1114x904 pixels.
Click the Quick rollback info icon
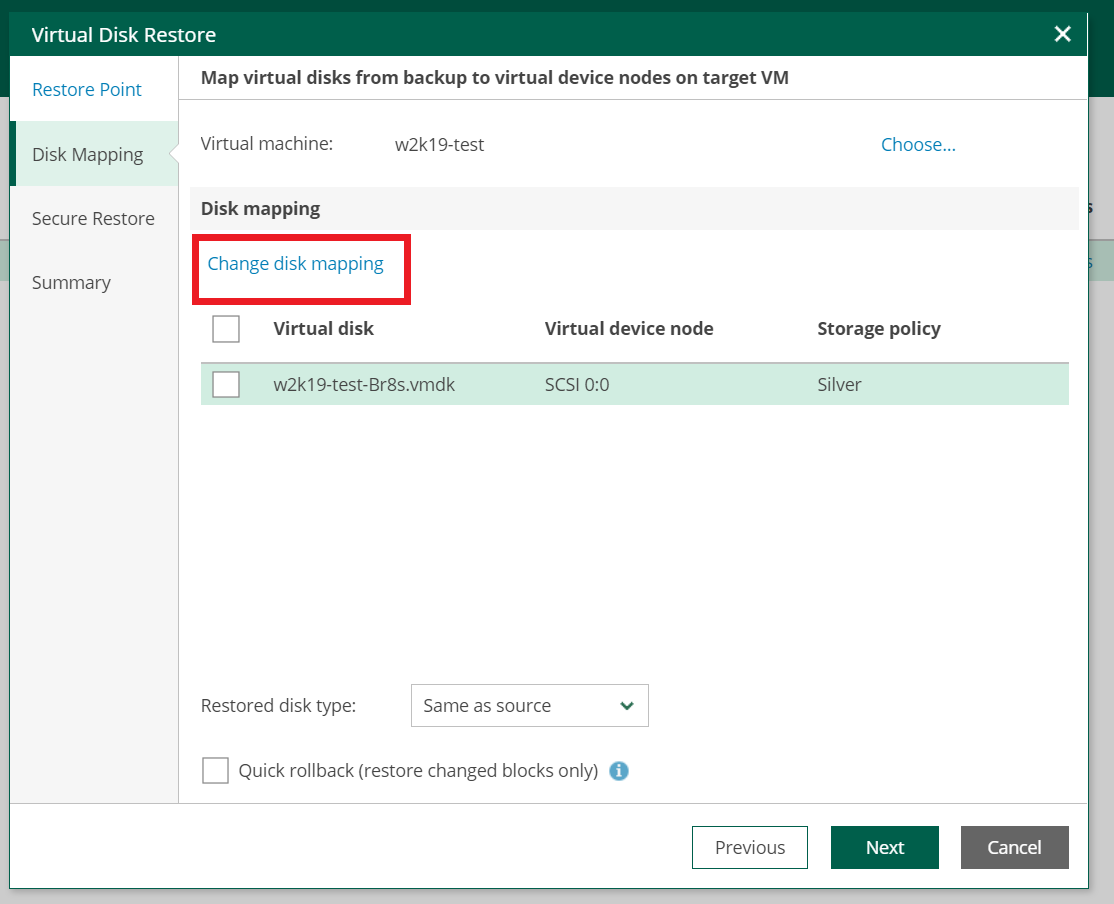pyautogui.click(x=618, y=771)
